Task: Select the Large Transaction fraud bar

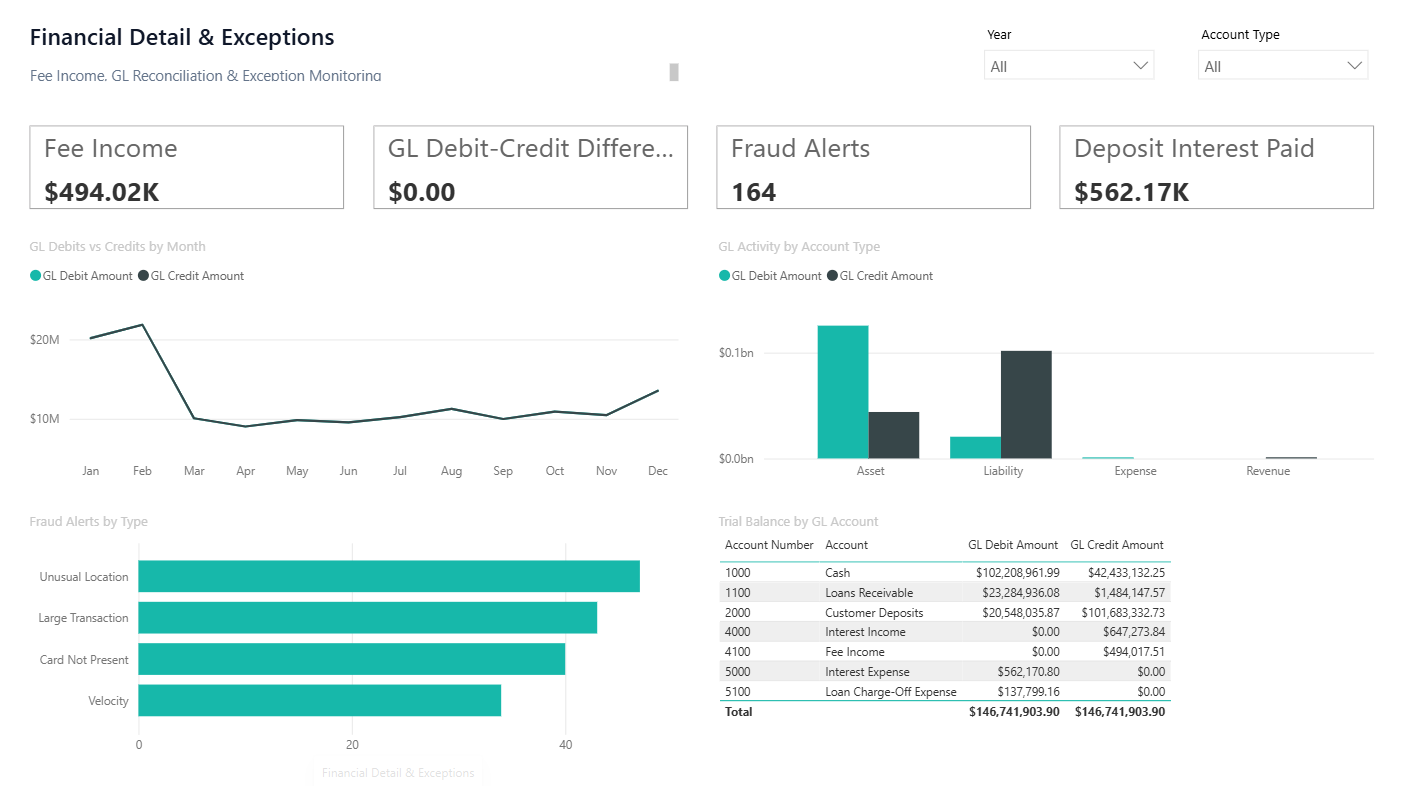Action: pos(368,617)
